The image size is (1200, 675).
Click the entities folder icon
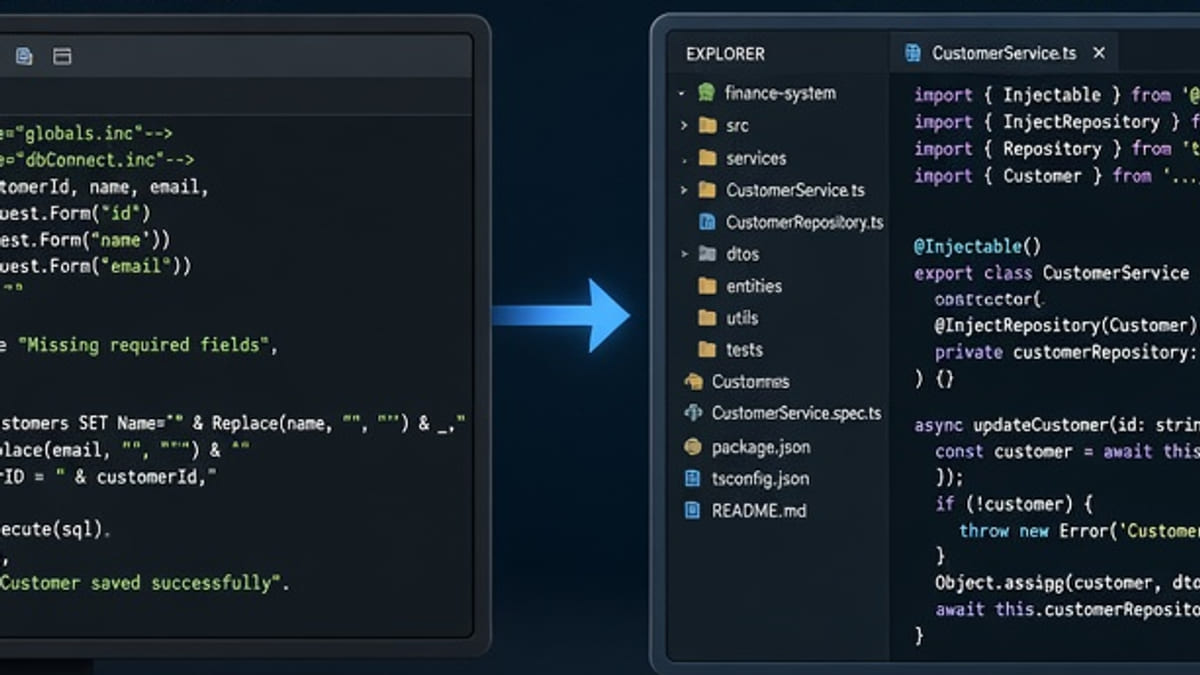click(x=708, y=286)
